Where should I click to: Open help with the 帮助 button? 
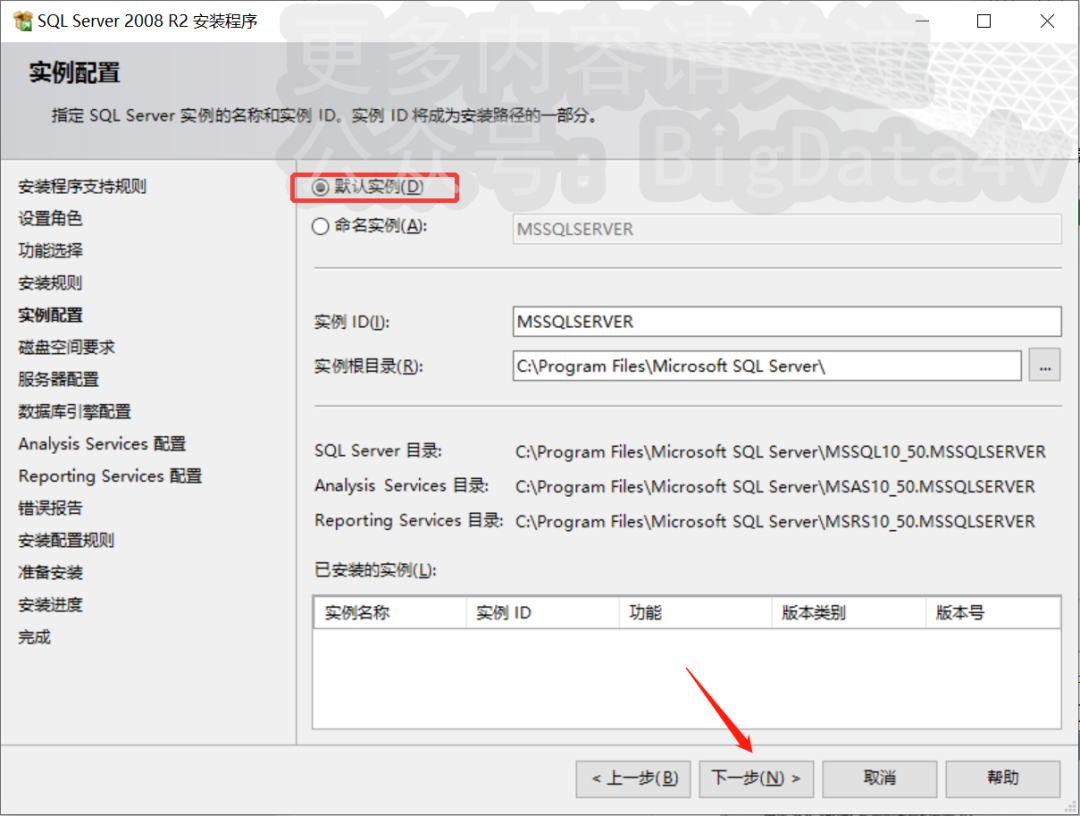pos(1003,779)
